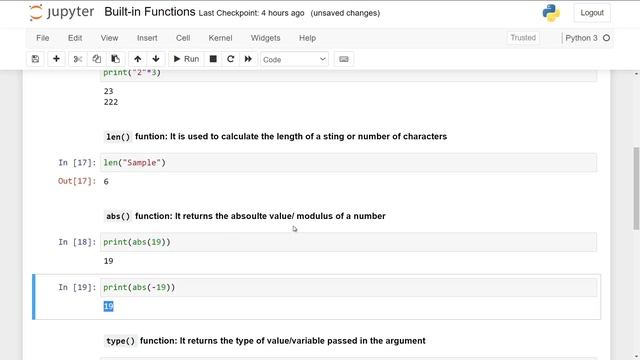Image resolution: width=640 pixels, height=360 pixels.
Task: Cut selected cells with the scissors icon
Action: coord(78,59)
